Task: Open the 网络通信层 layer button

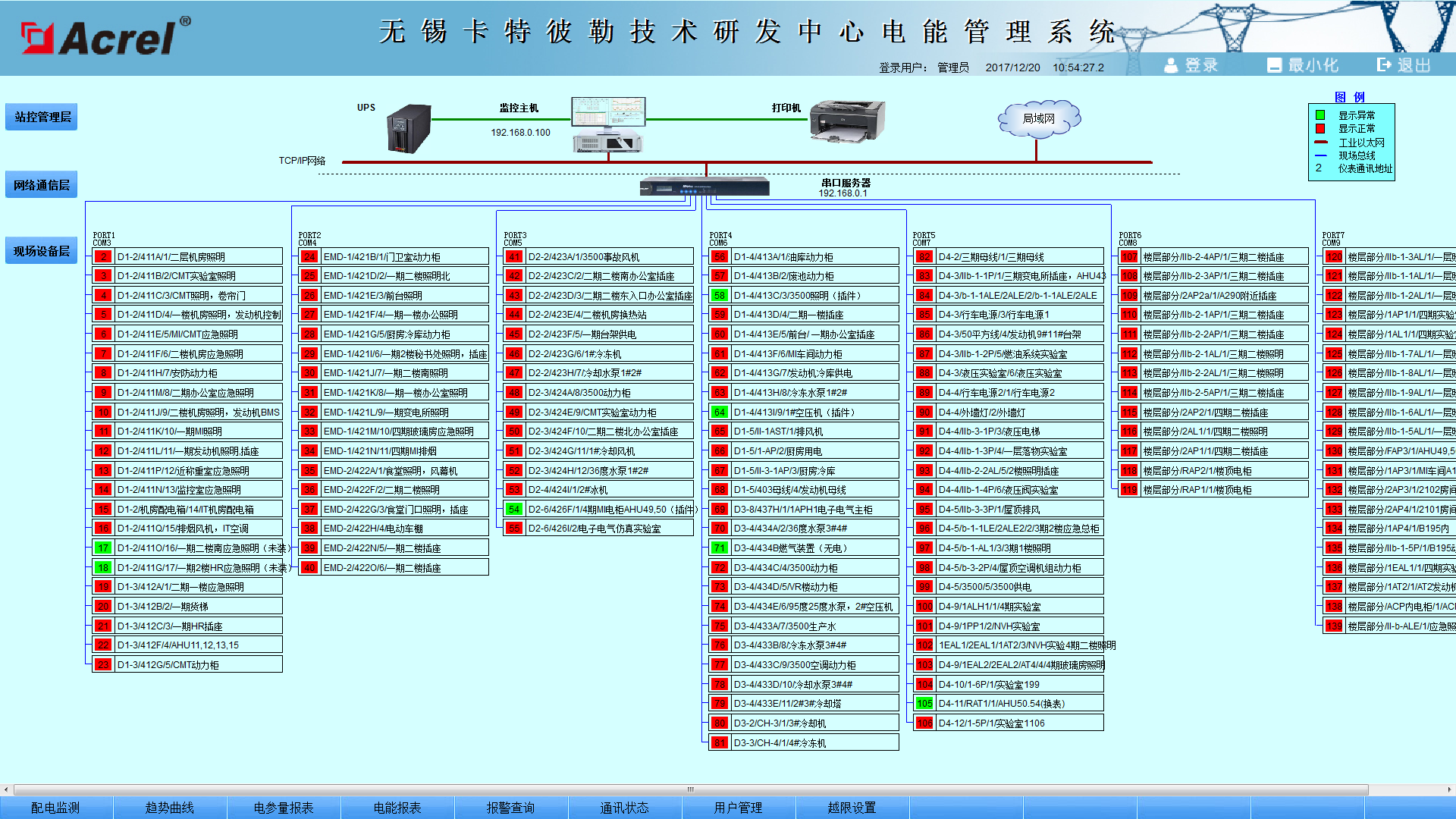Action: pos(42,185)
